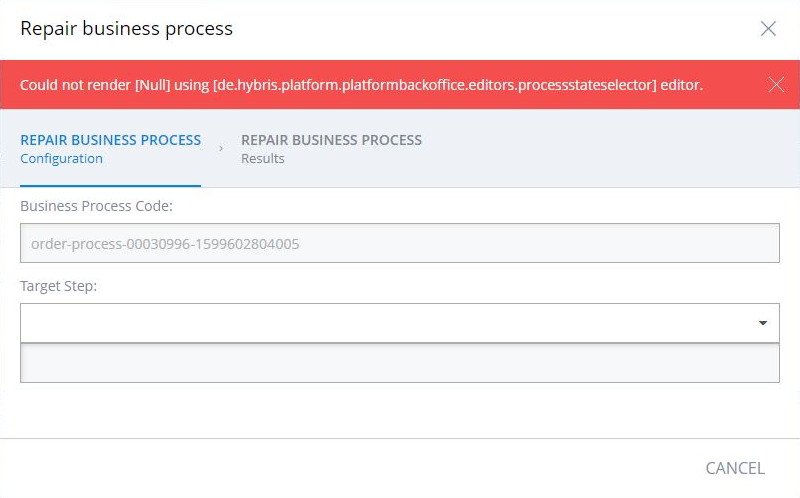Click the blue REPAIR BUSINESS PROCESS heading
This screenshot has width=800, height=498.
tap(110, 140)
